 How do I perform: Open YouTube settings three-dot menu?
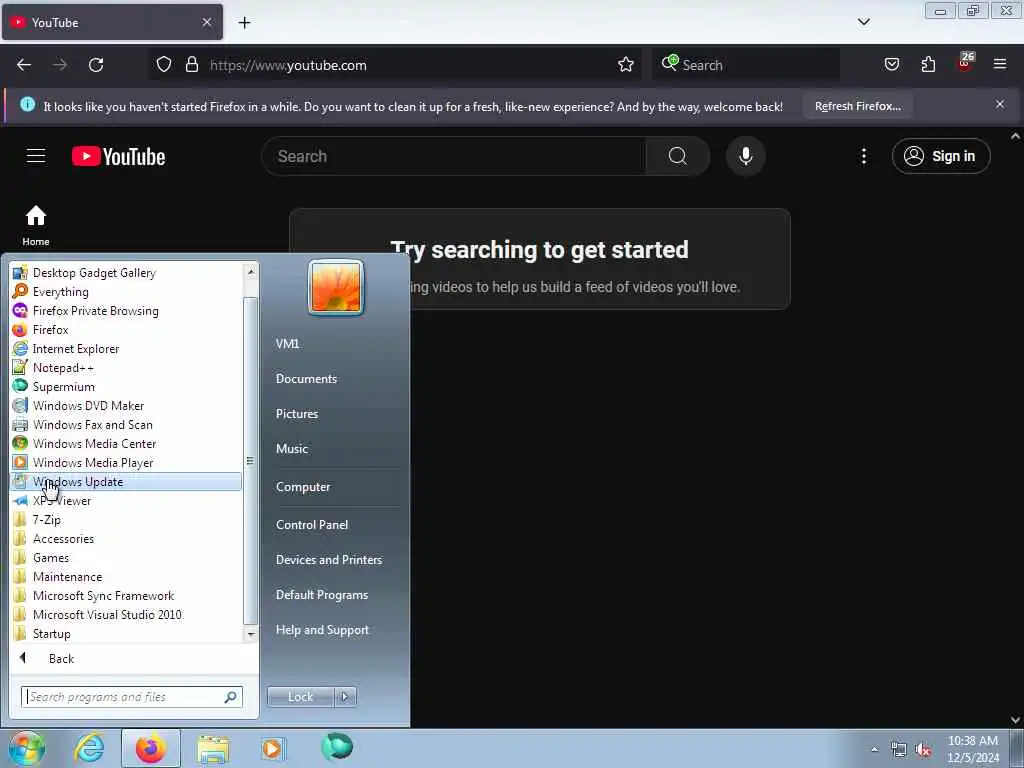coord(863,156)
